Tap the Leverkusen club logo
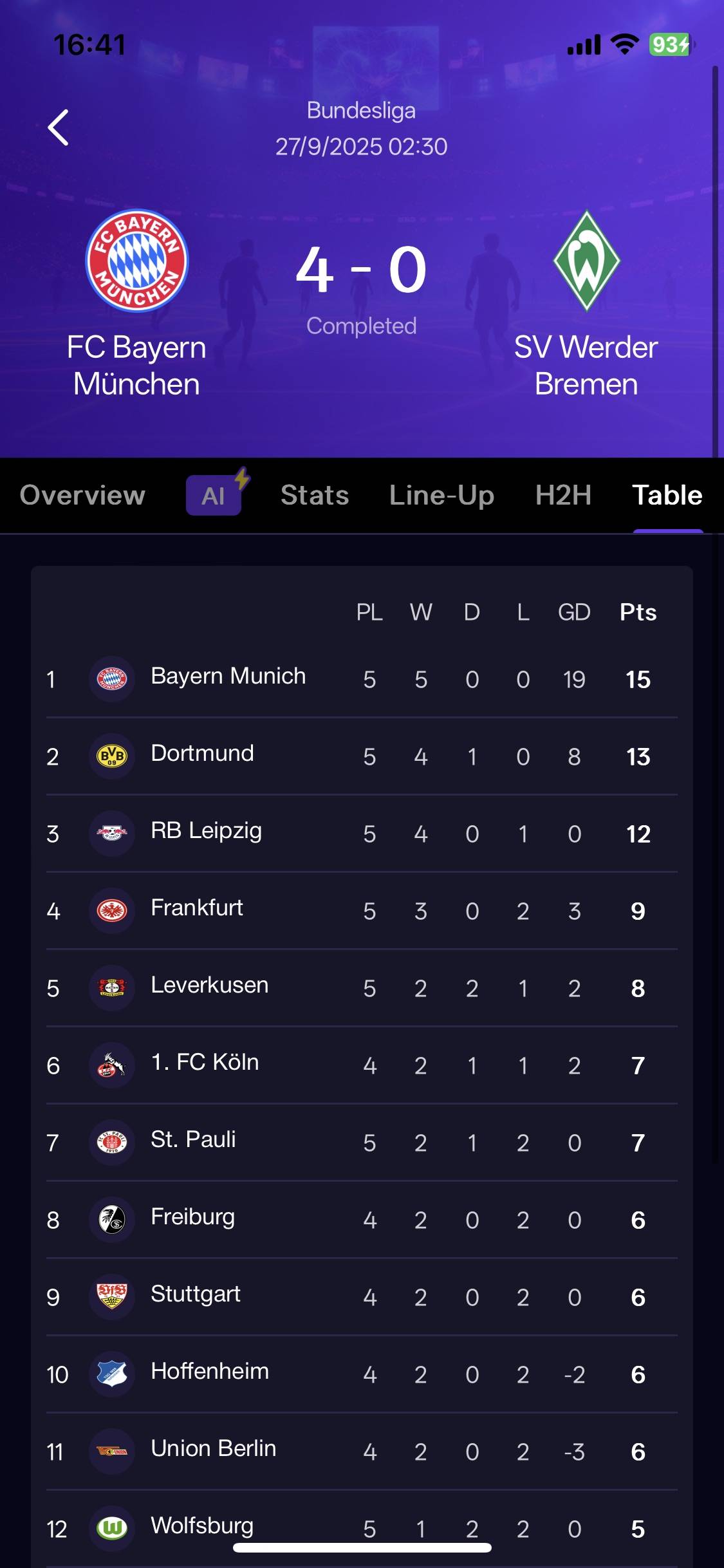This screenshot has height=1568, width=724. [112, 987]
